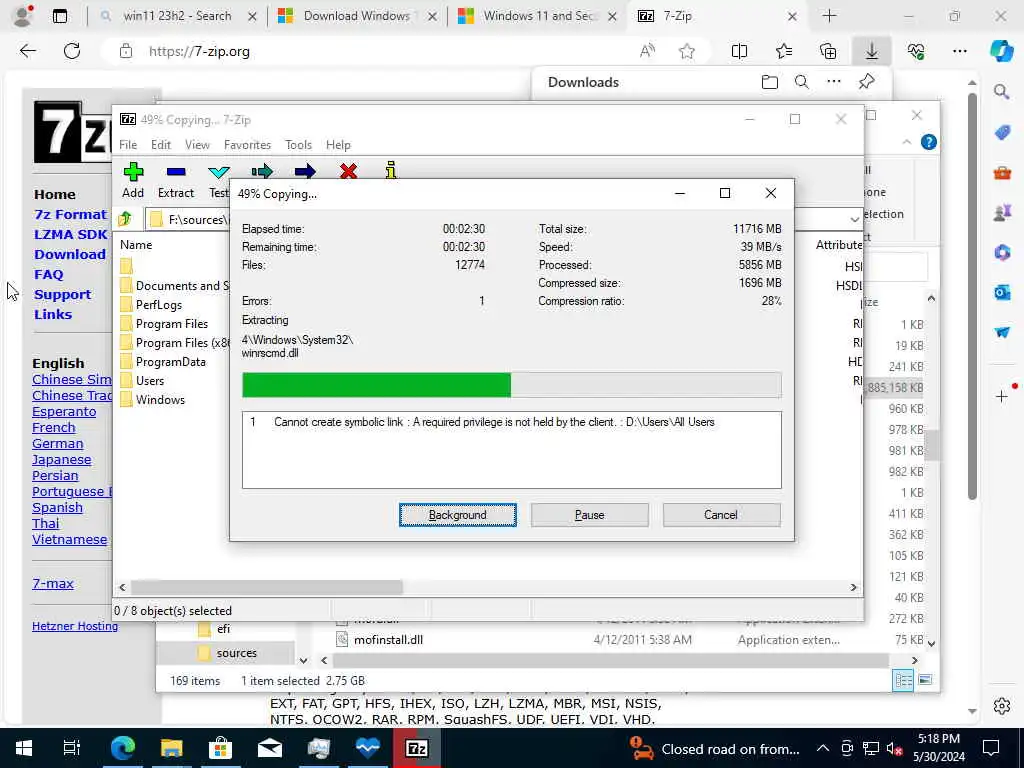
Task: Open the FAQ link on 7-zip site
Action: coord(49,274)
